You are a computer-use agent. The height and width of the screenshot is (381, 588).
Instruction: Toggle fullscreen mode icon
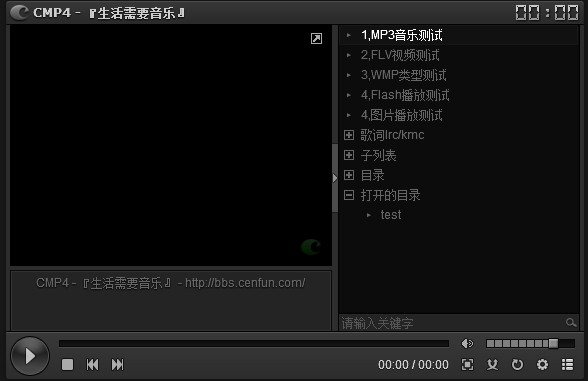[467, 364]
